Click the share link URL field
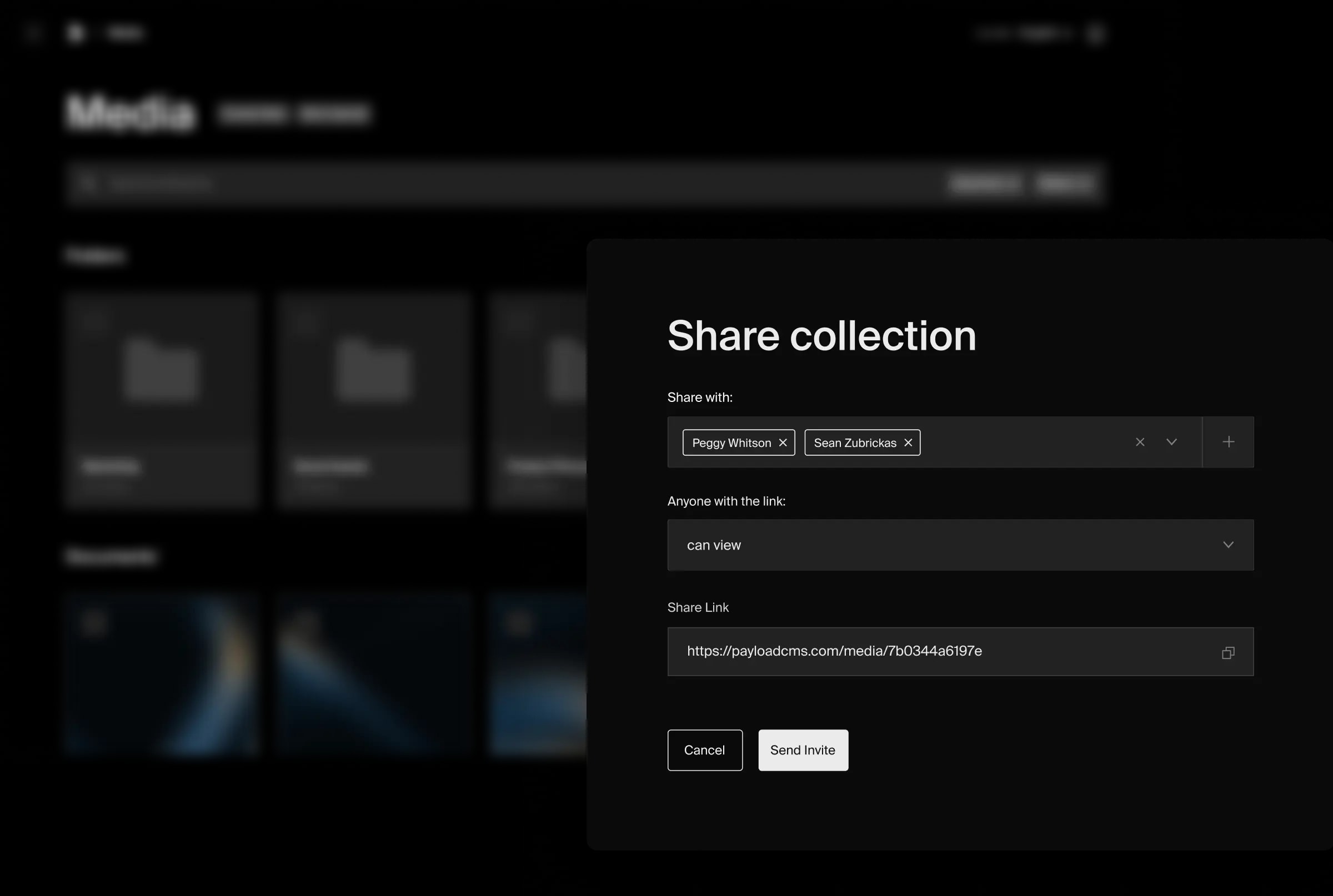Screen dimensions: 1333x896 coord(960,651)
